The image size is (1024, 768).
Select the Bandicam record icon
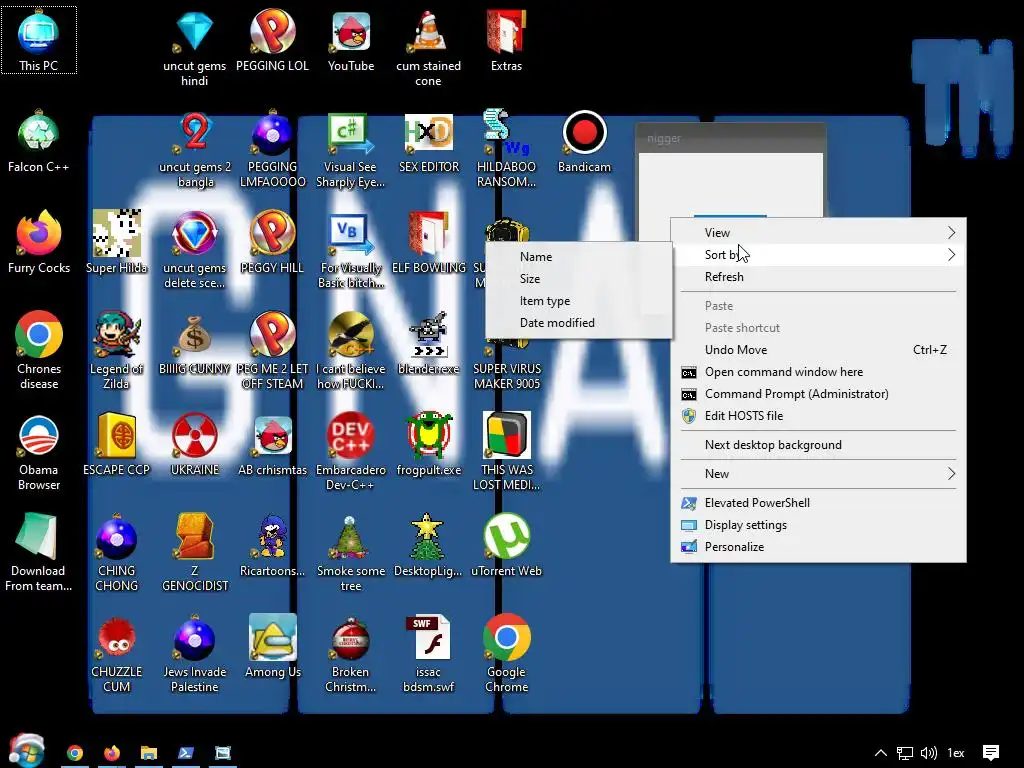[584, 142]
